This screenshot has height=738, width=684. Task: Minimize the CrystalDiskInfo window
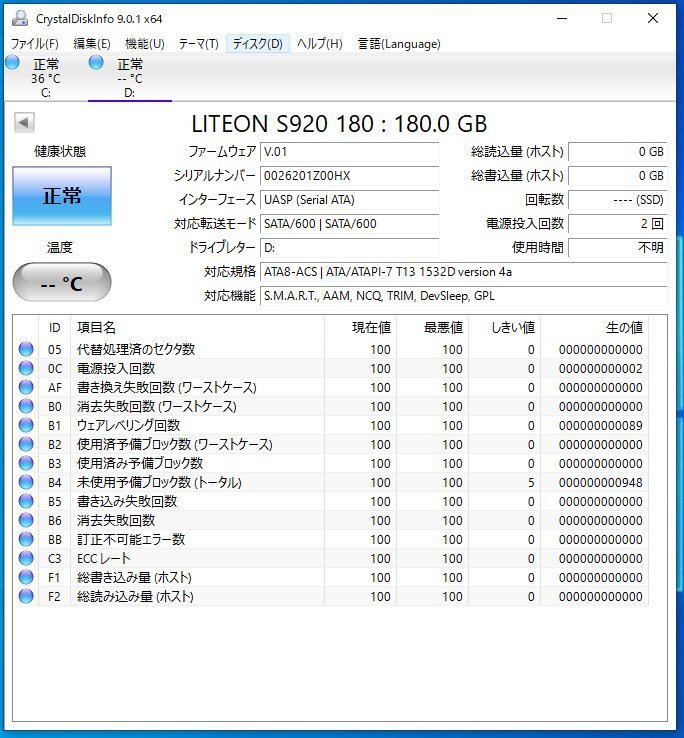click(x=562, y=18)
